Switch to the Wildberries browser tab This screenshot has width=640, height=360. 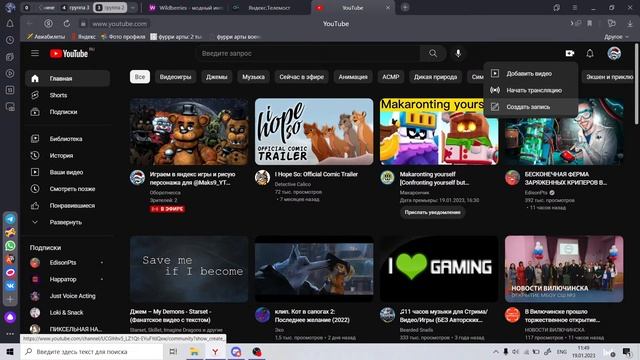pos(186,8)
